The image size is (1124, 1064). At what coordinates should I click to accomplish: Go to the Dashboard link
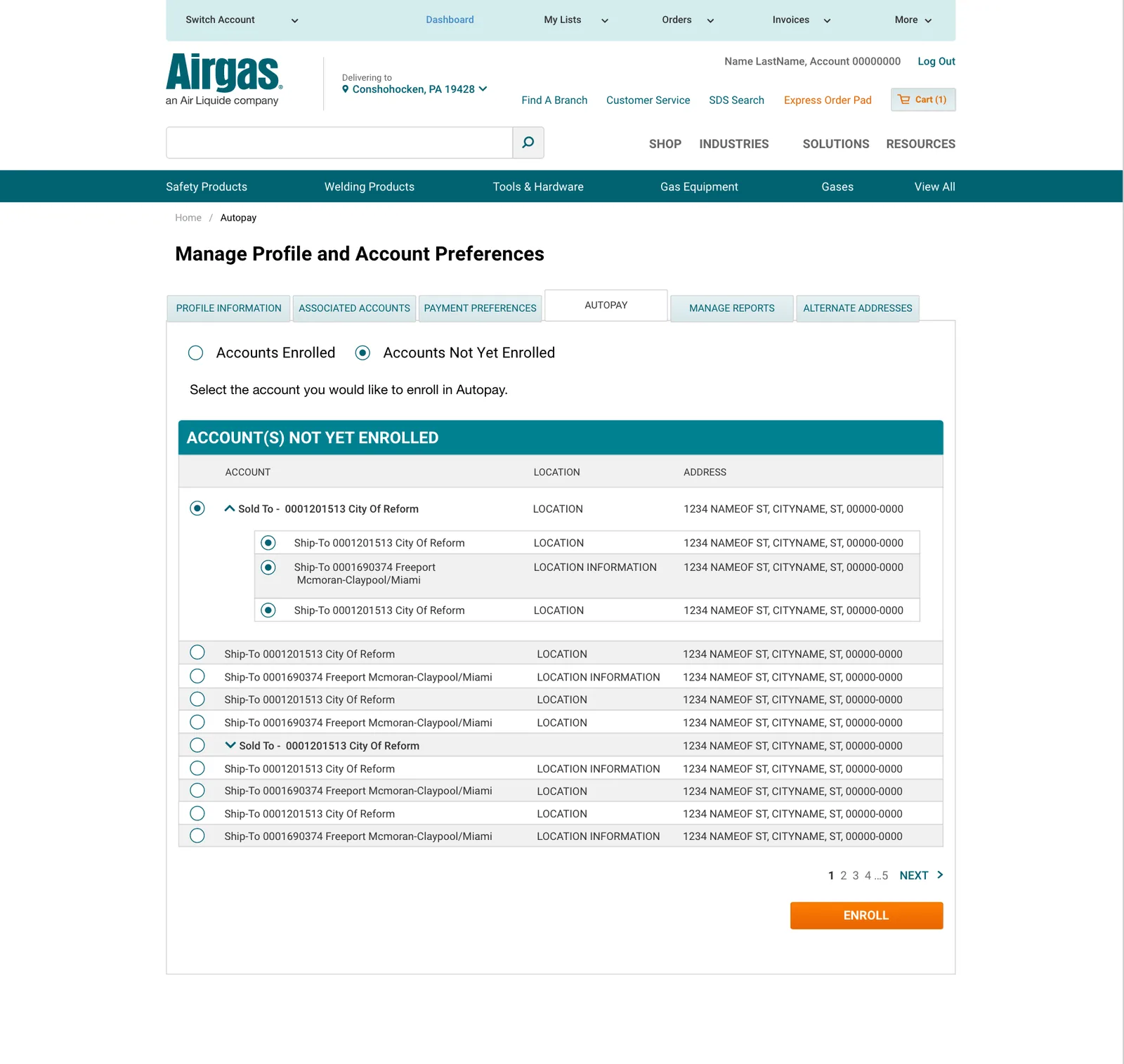pyautogui.click(x=450, y=20)
